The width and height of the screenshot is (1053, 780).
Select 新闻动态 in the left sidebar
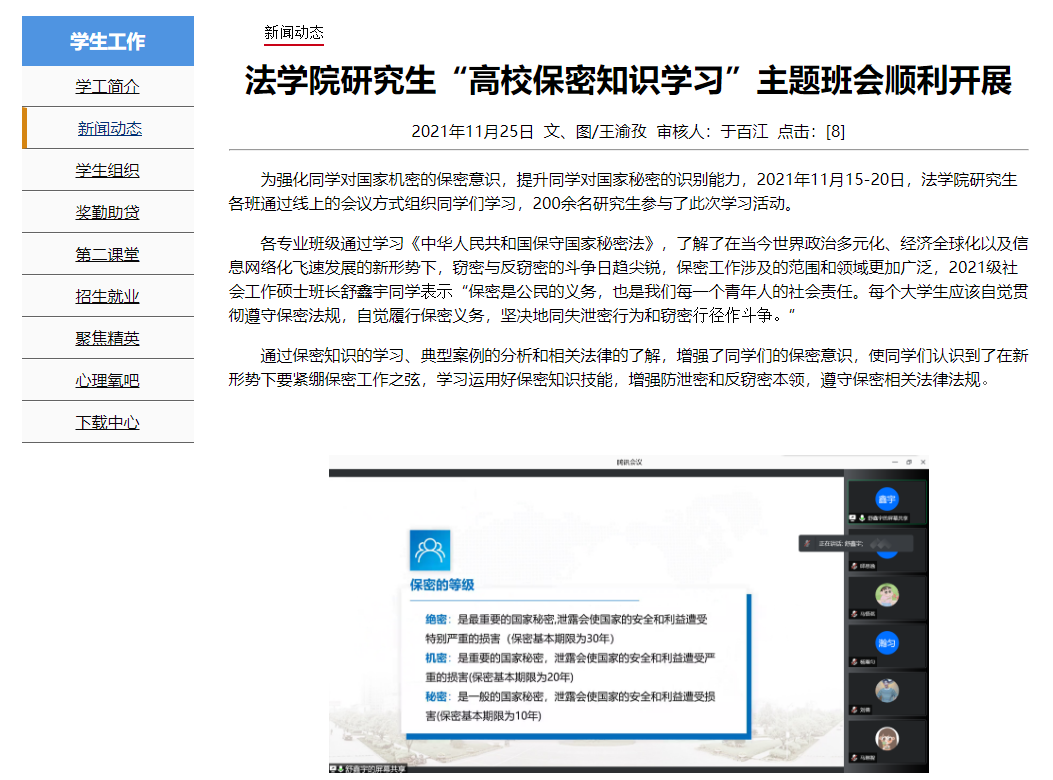pos(110,129)
